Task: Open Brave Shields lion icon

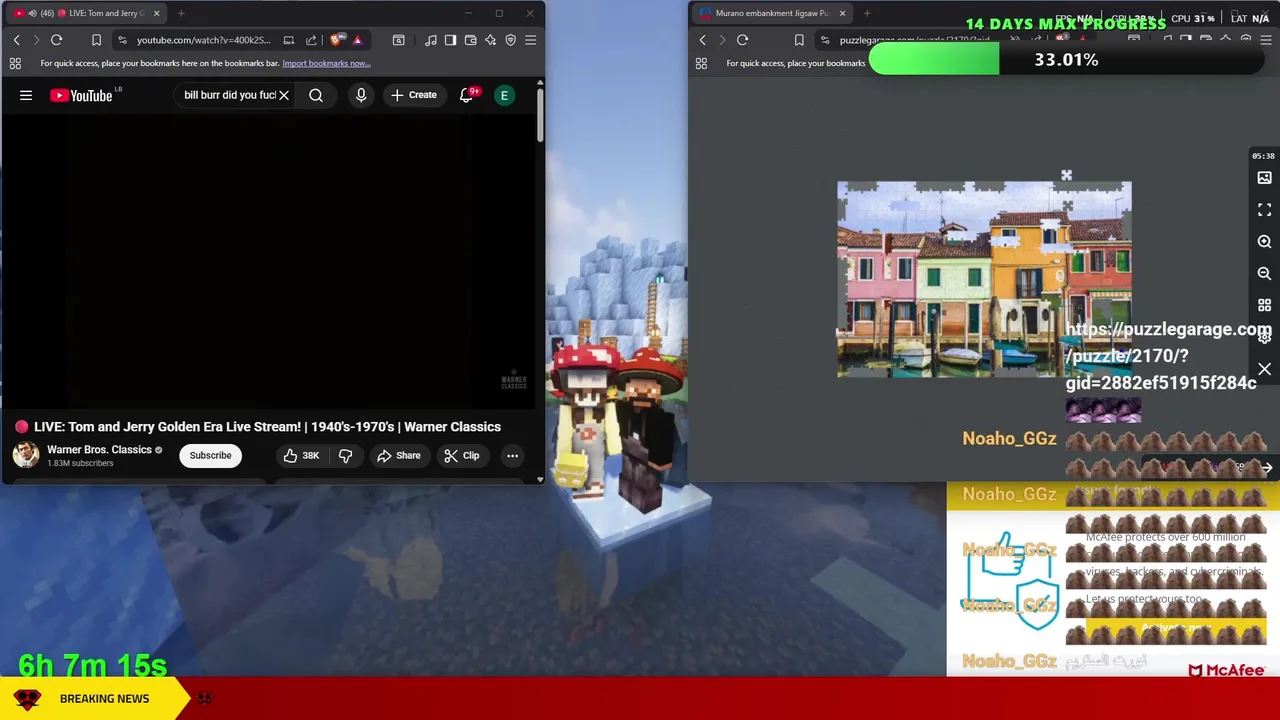Action: tap(336, 40)
